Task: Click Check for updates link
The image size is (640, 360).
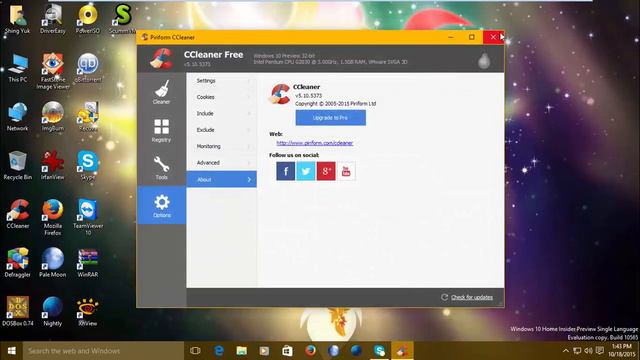Action: (472, 297)
